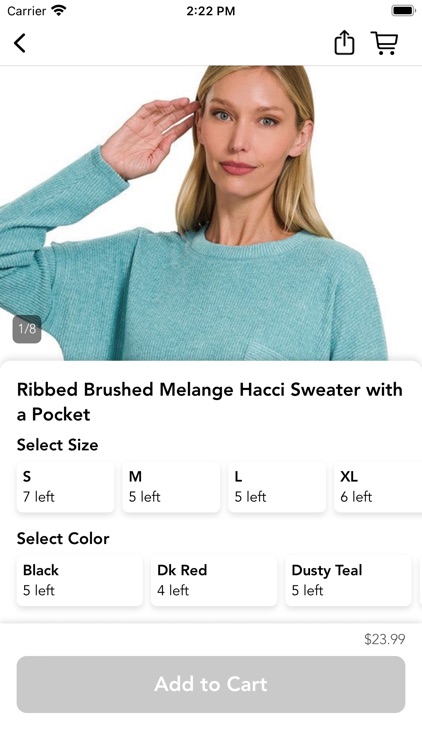
Task: Tap the back arrow icon
Action: [20, 43]
